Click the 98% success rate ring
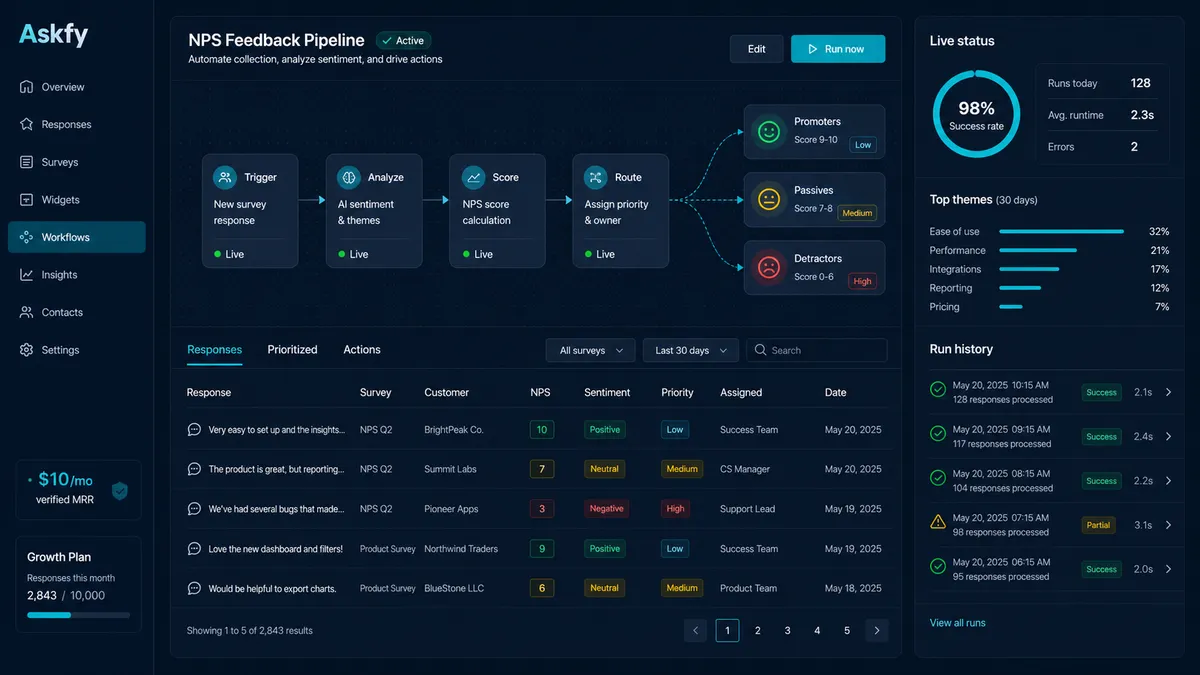1200x675 pixels. coord(976,114)
